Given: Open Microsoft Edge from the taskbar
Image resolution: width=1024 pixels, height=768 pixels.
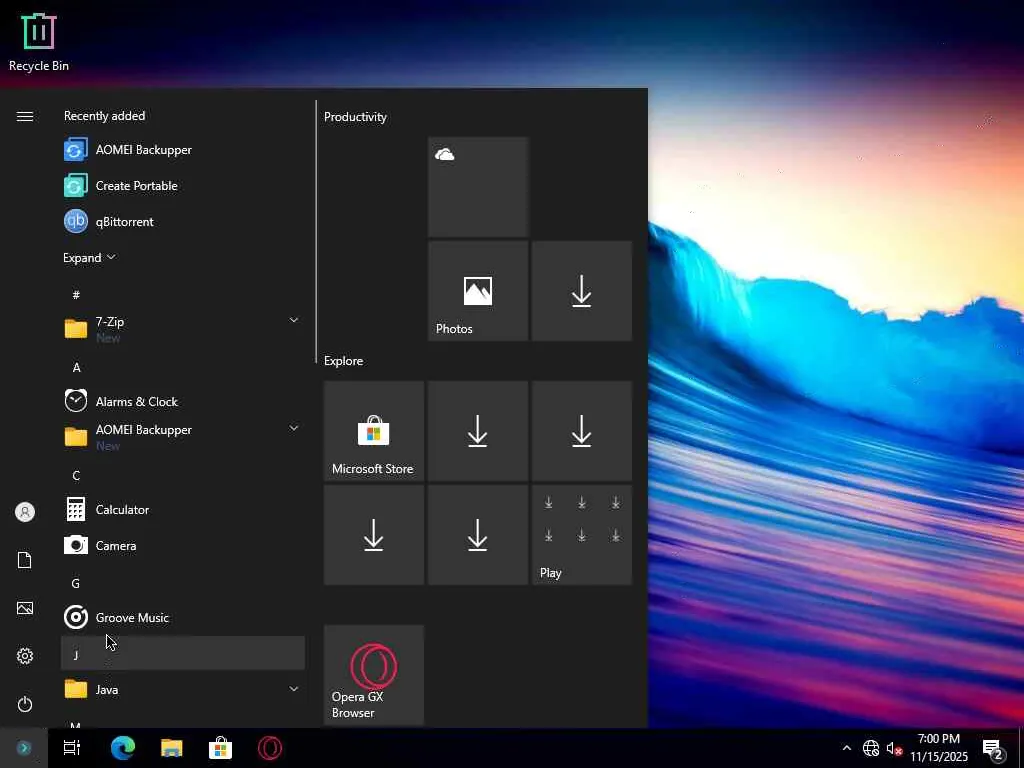Looking at the screenshot, I should pyautogui.click(x=123, y=748).
